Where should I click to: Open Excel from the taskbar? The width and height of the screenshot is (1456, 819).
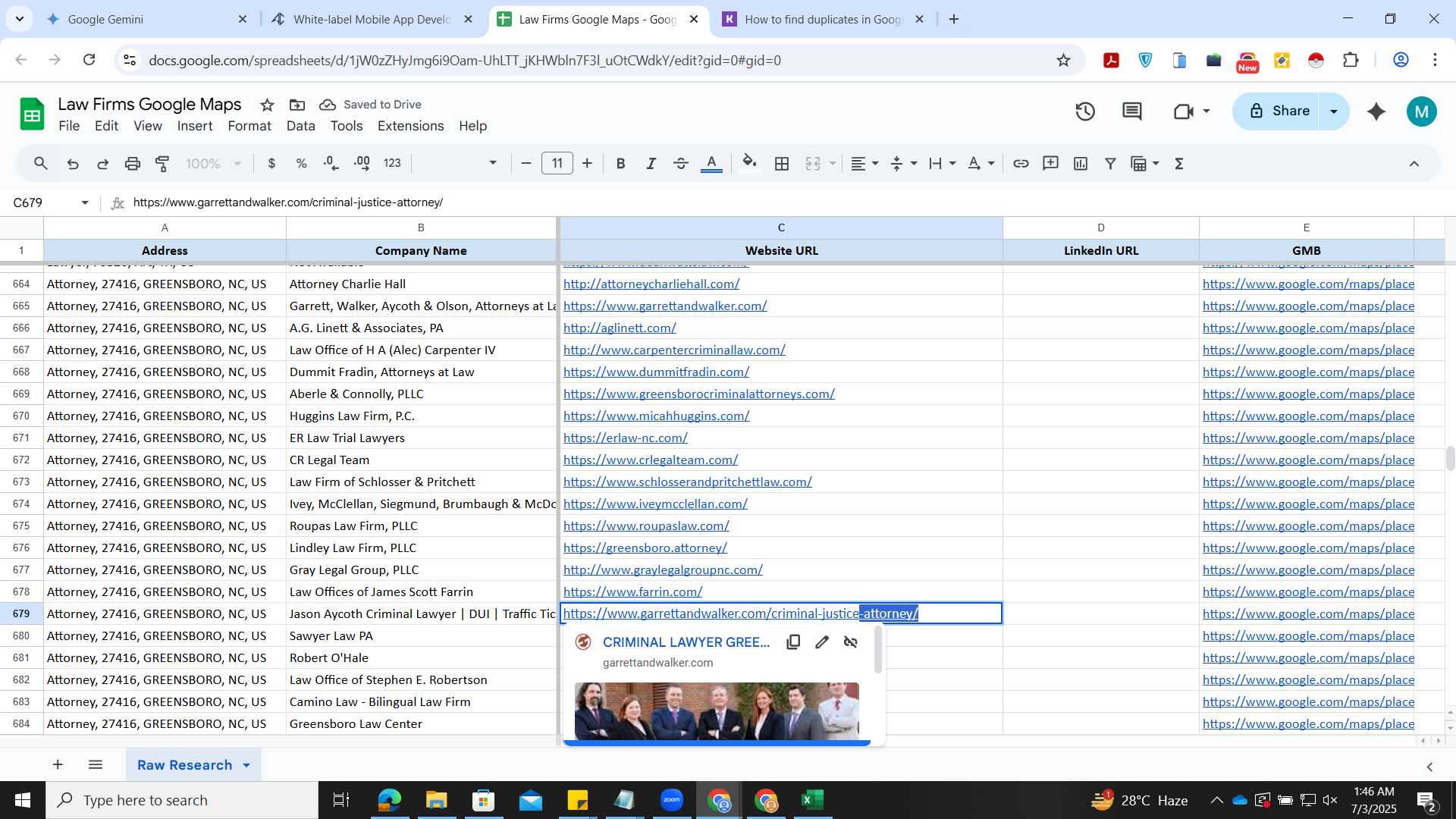[813, 800]
